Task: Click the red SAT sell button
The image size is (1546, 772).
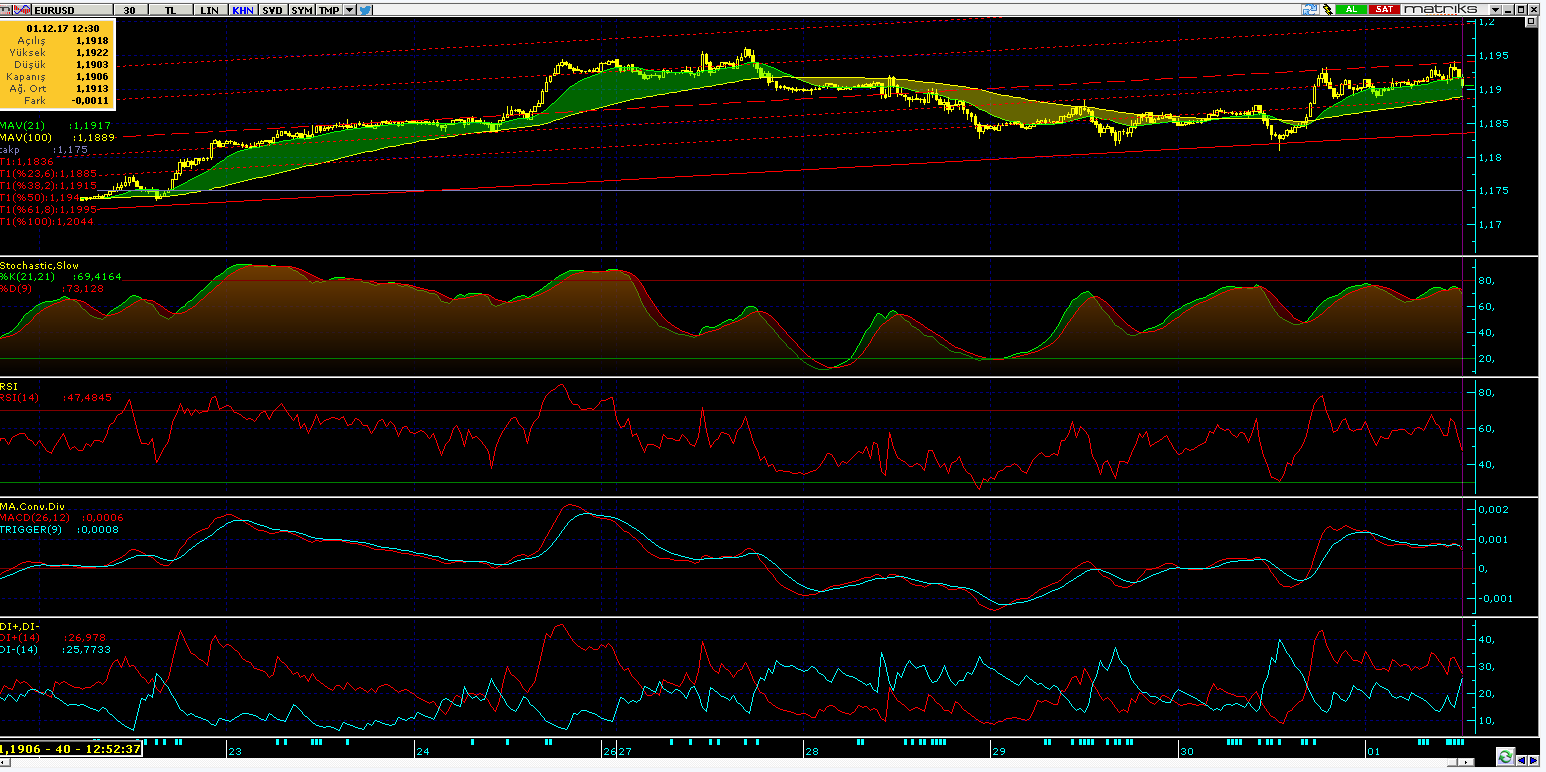Action: [1384, 9]
